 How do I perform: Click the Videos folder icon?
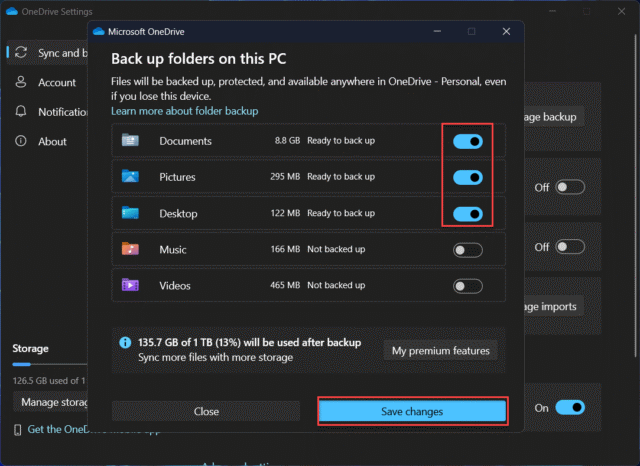130,284
